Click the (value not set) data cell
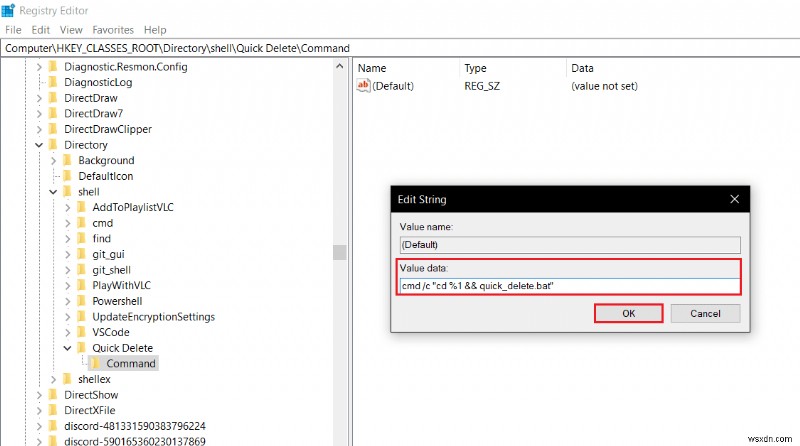 [604, 86]
